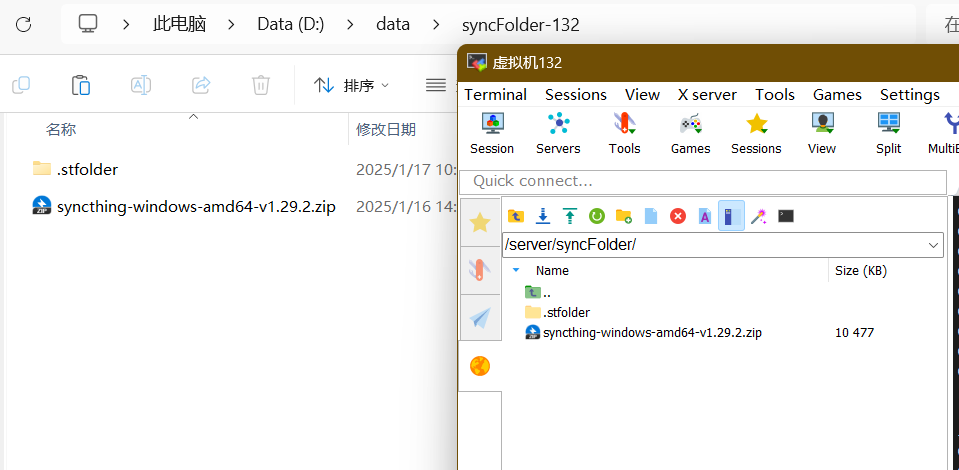Open terminal icon in SFTP toolbar
Viewport: 959px width, 470px height.
[786, 216]
